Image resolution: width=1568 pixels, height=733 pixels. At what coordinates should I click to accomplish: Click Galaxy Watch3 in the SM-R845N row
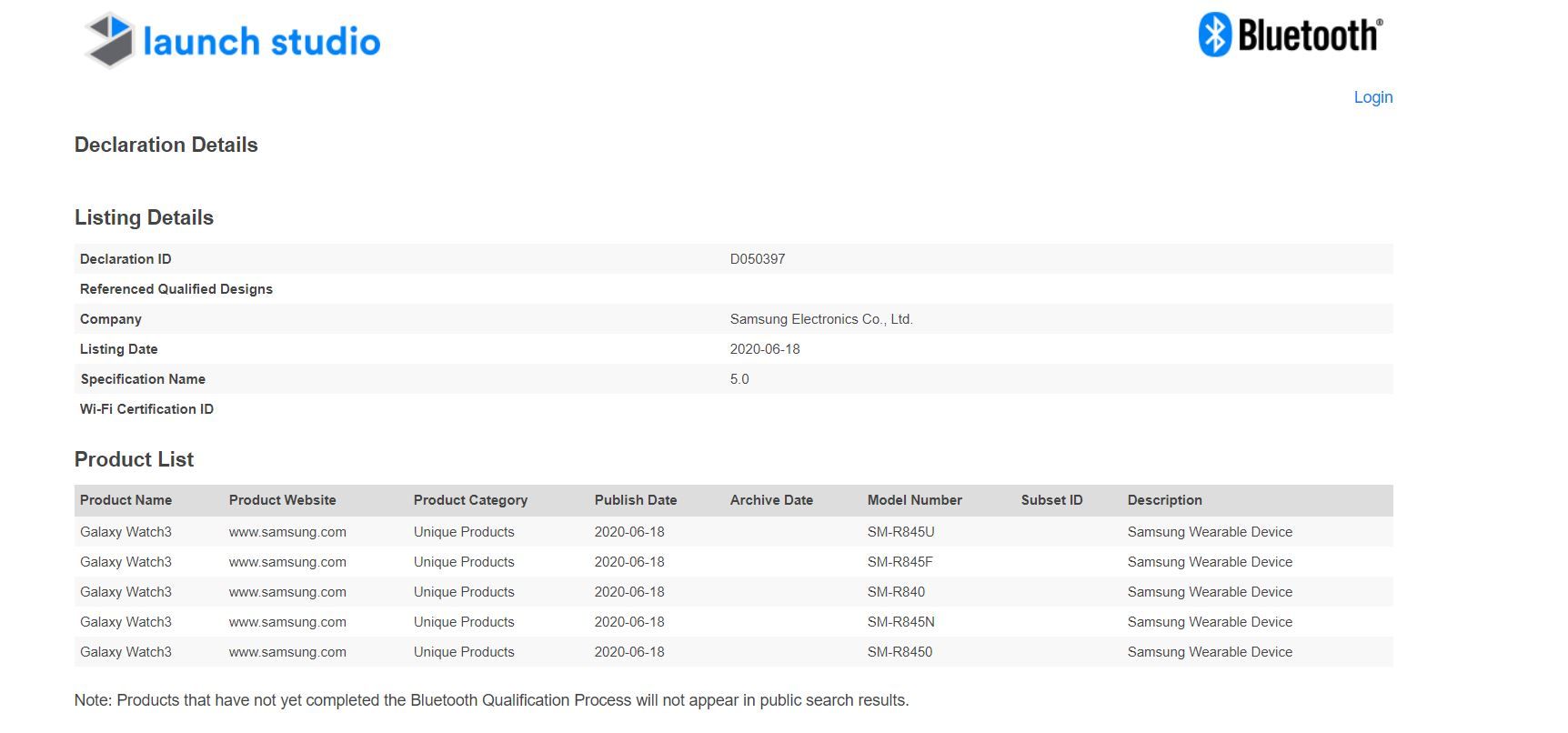[126, 622]
